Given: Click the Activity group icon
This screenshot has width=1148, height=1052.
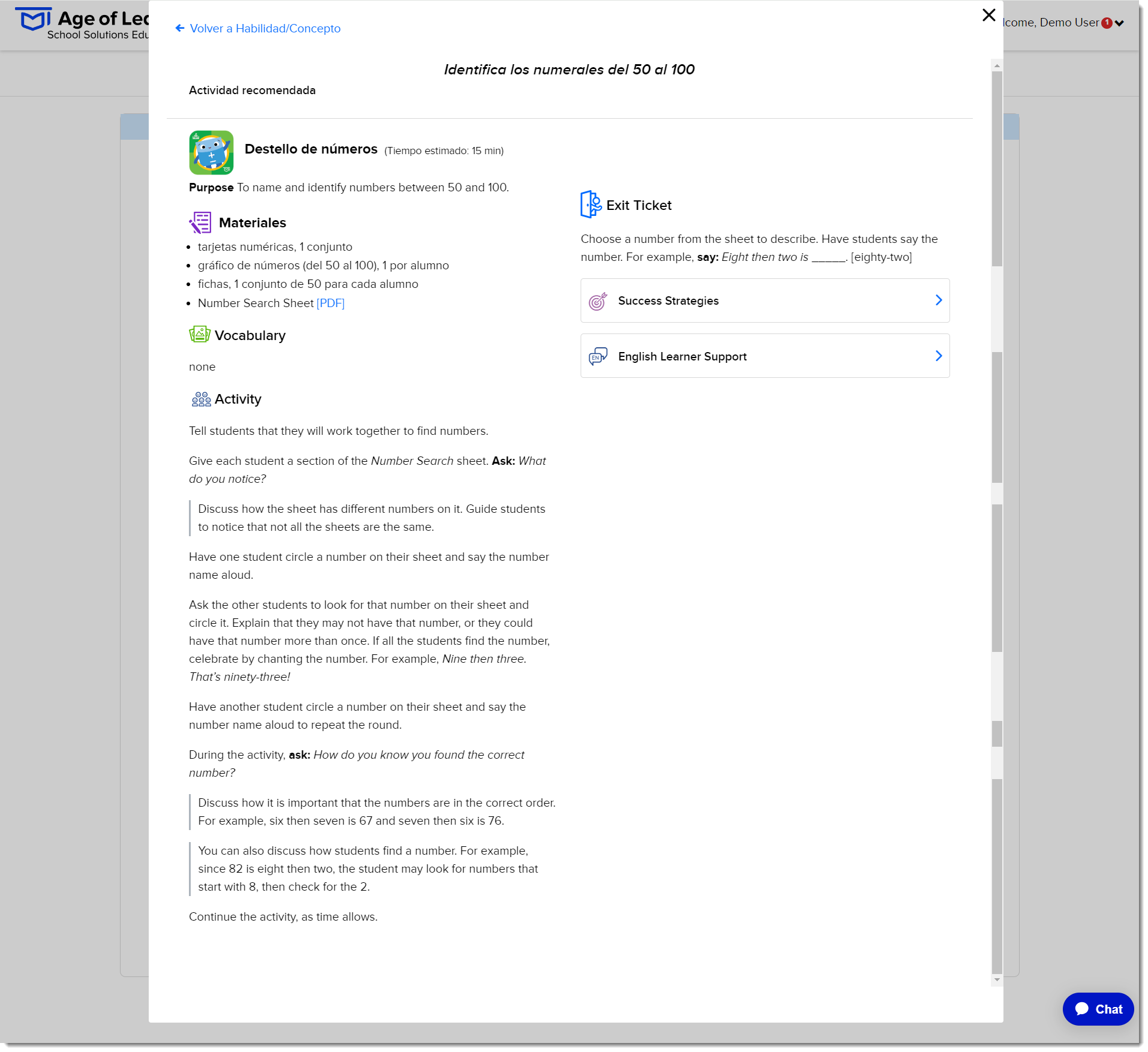Looking at the screenshot, I should (201, 399).
